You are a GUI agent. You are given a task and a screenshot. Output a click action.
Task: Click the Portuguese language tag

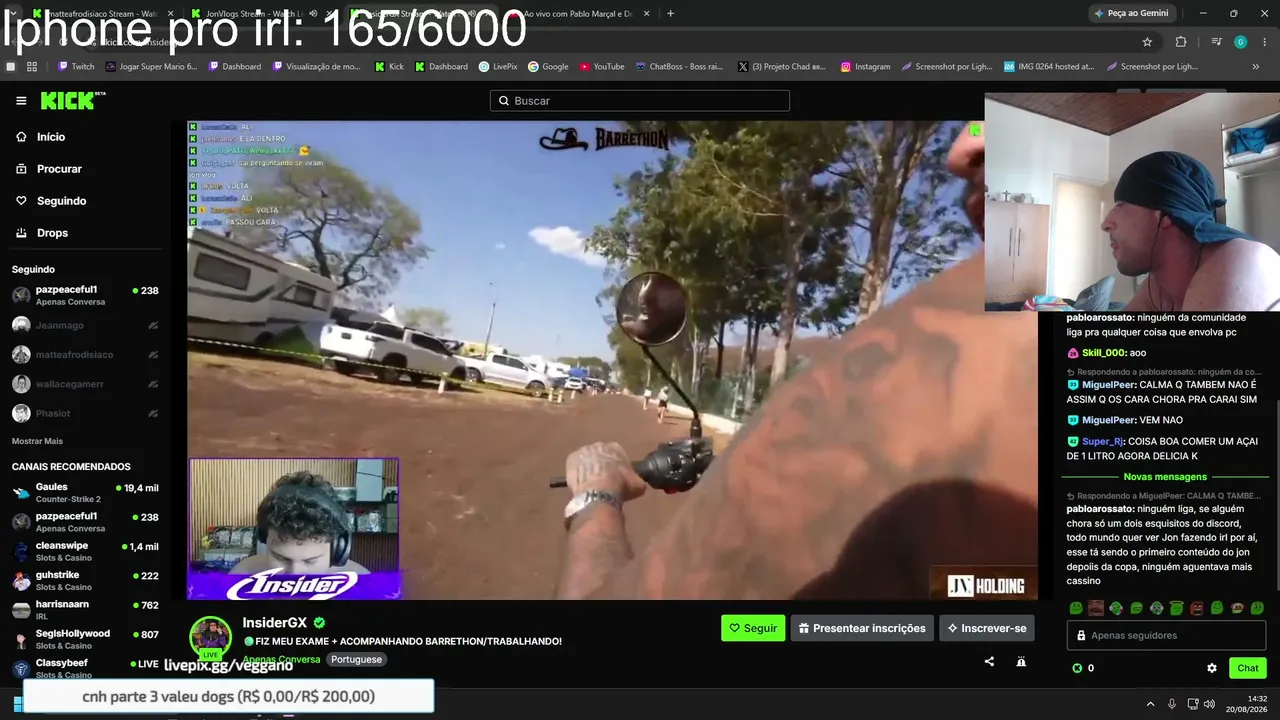click(357, 659)
